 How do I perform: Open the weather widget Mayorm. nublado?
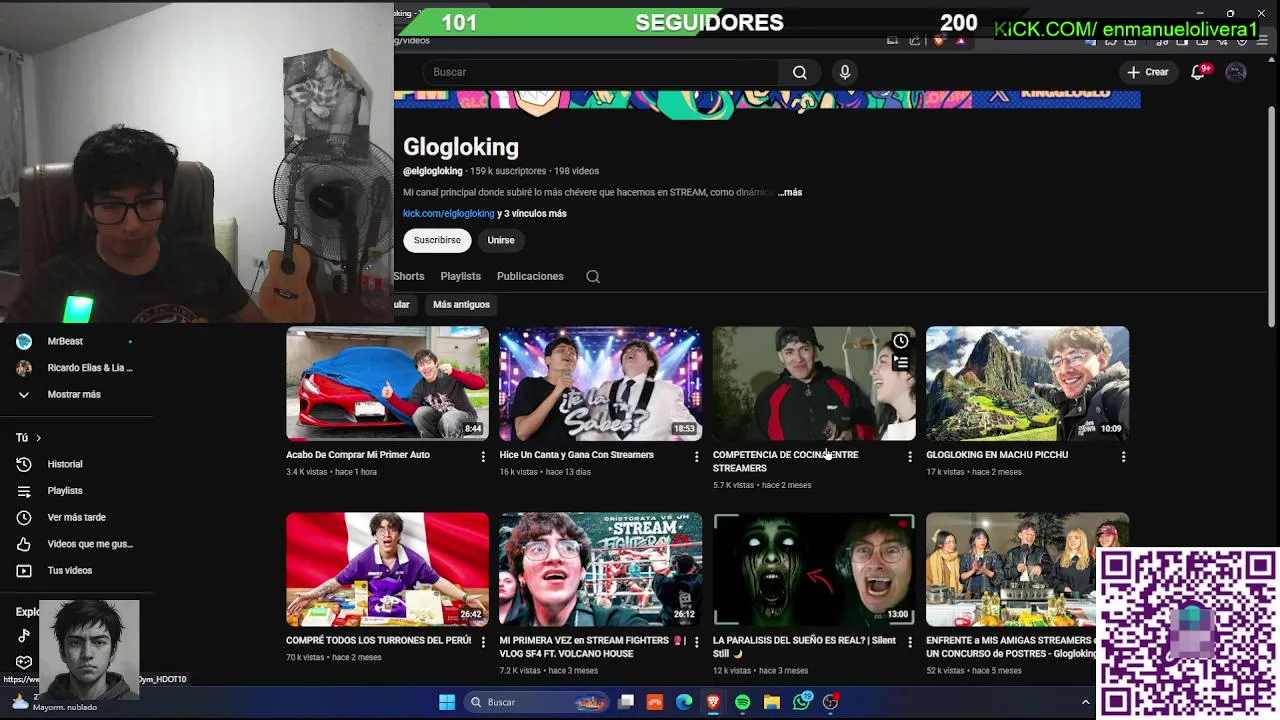coord(55,702)
